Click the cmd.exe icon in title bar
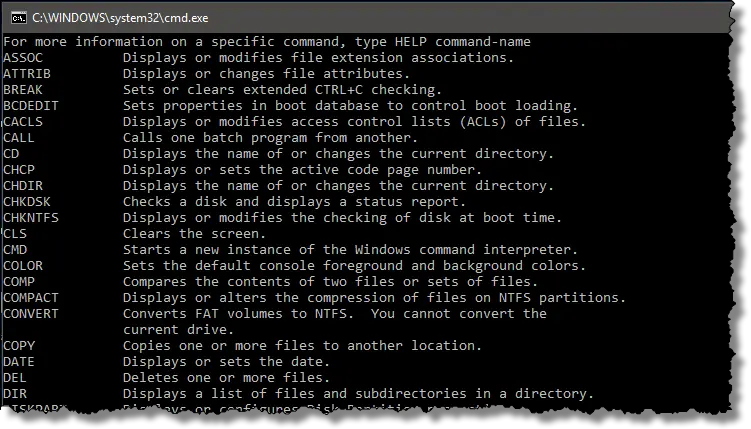 tap(19, 18)
